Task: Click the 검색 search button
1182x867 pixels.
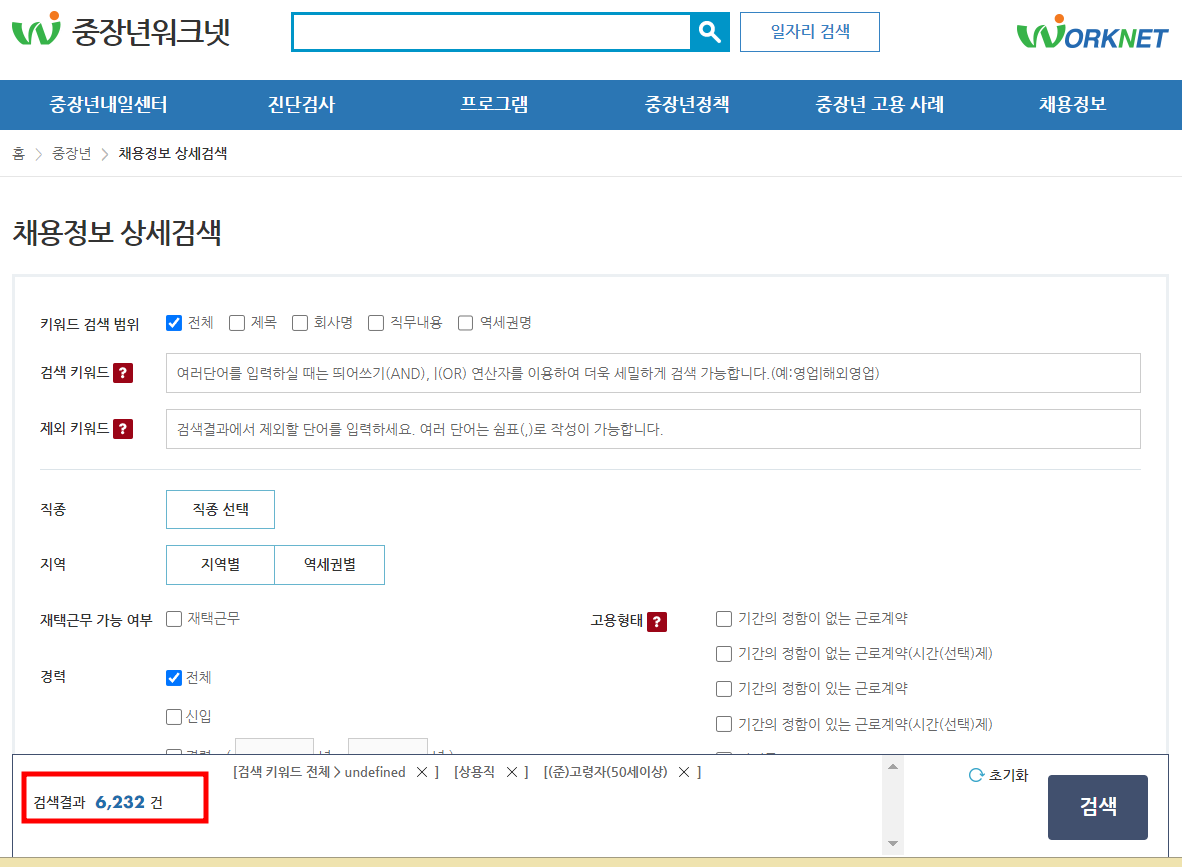Action: [1097, 807]
